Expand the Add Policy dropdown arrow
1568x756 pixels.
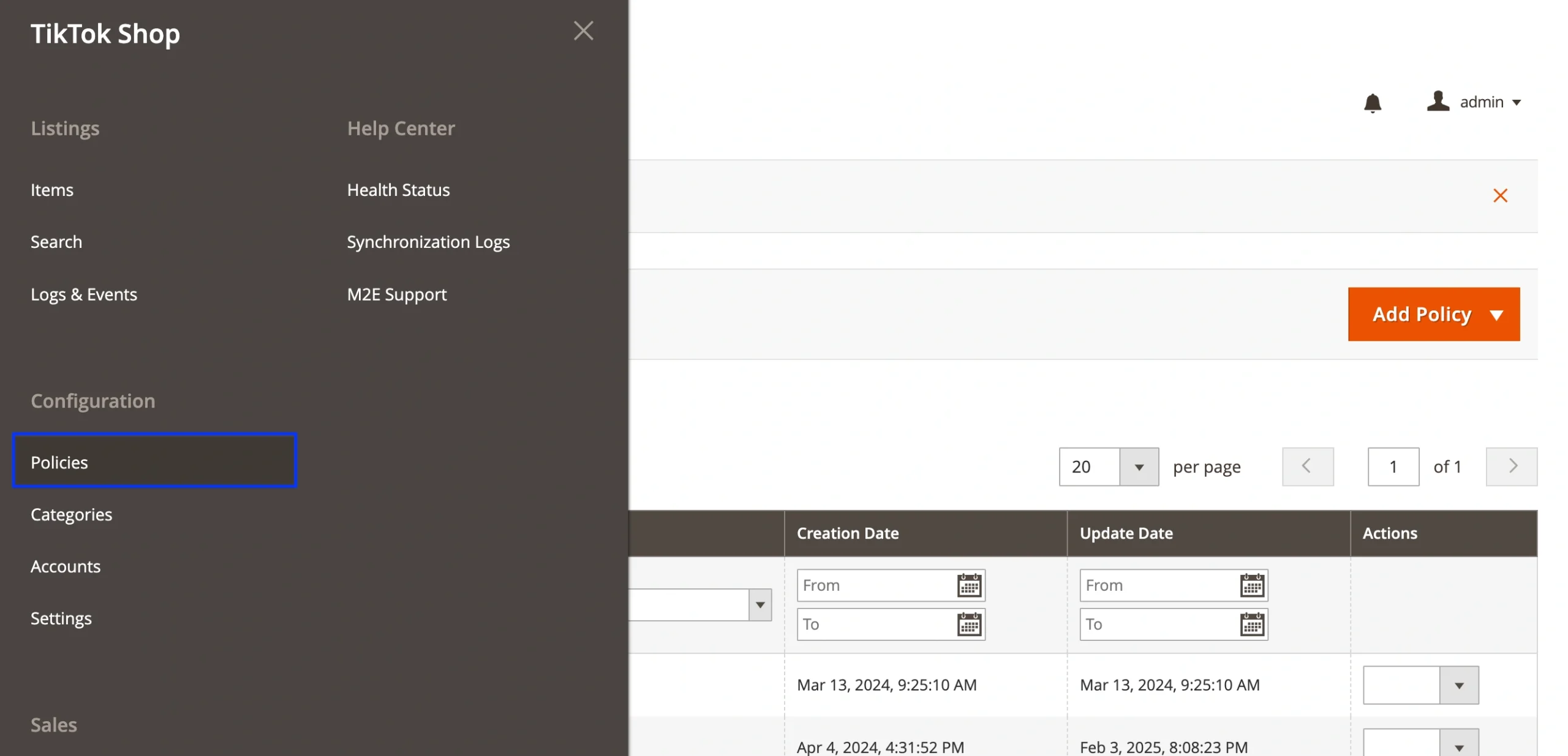tap(1496, 315)
